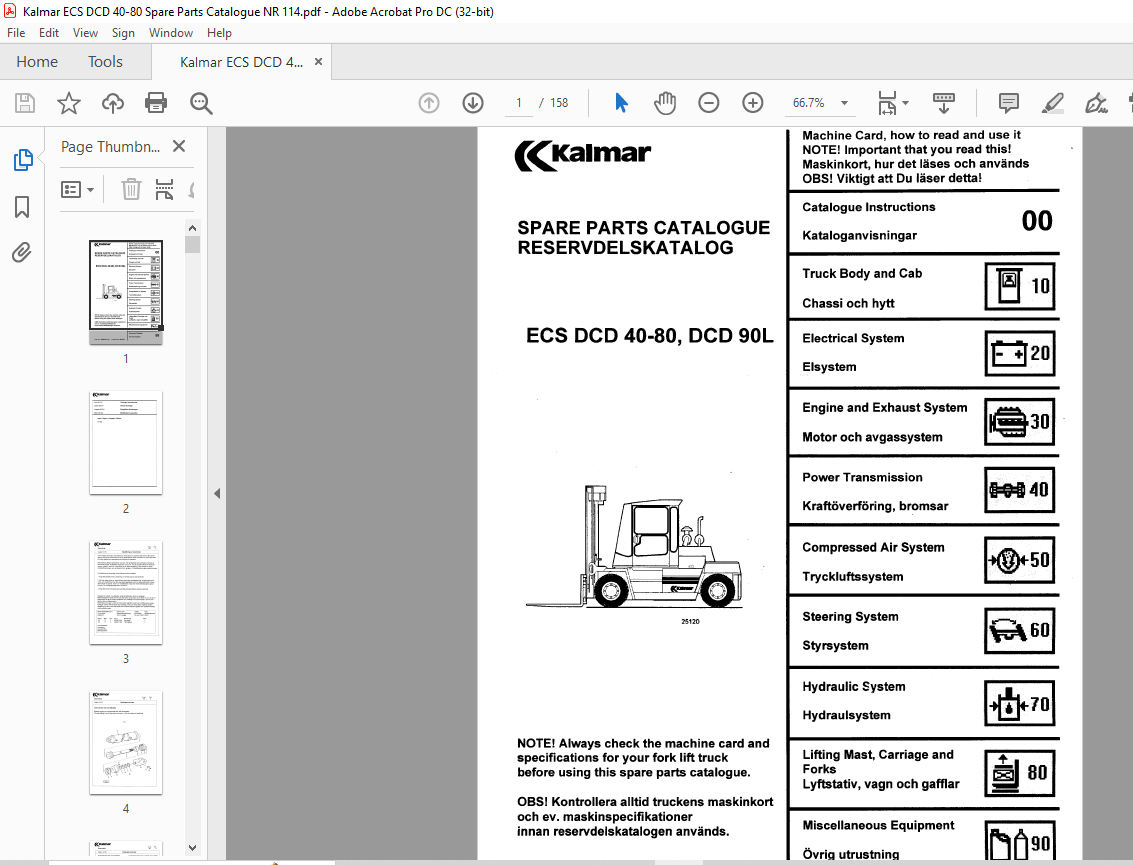Click the 'Miscellaneous Equipment' text

(878, 825)
